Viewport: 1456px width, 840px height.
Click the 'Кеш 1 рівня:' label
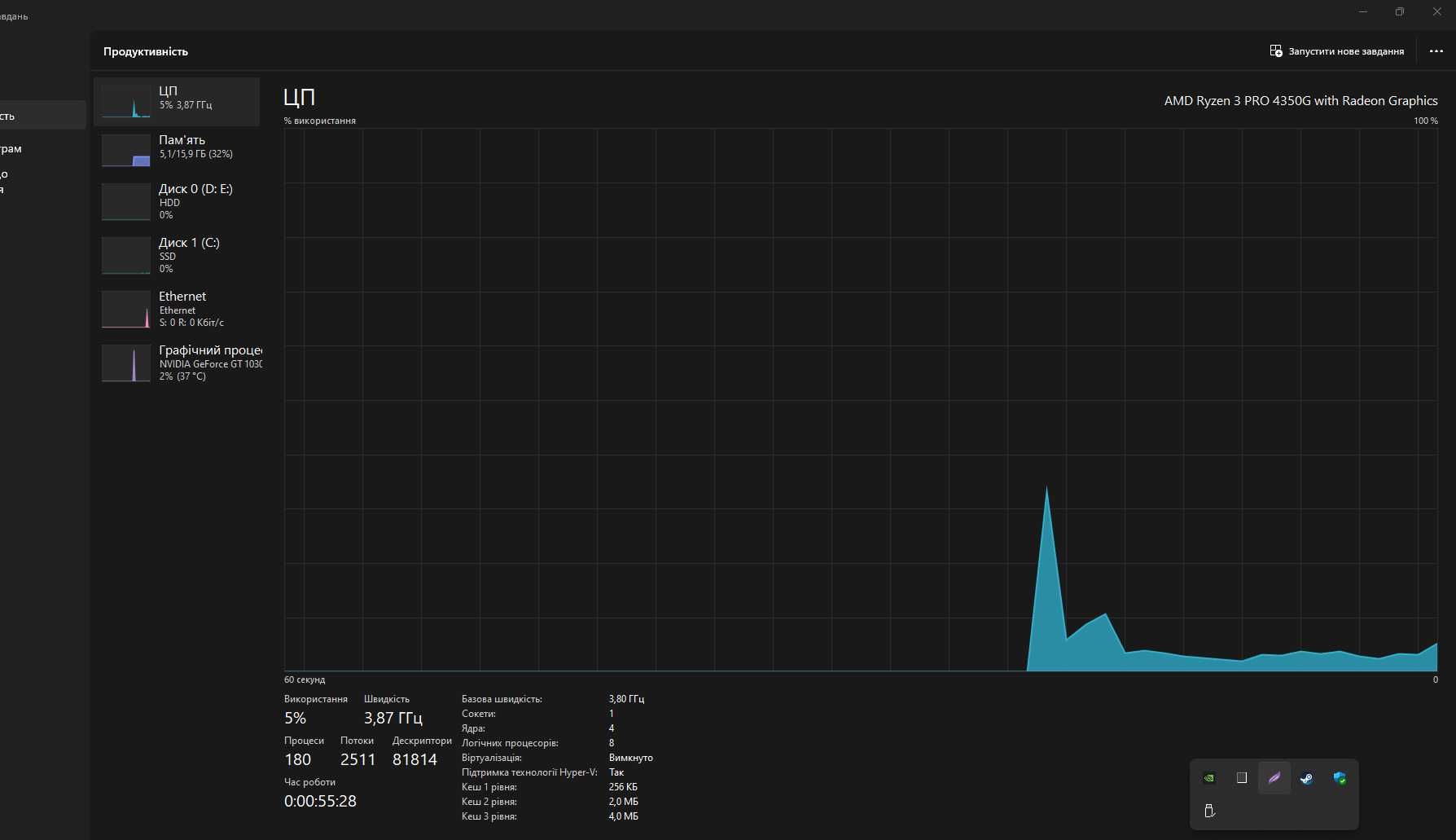(x=489, y=787)
